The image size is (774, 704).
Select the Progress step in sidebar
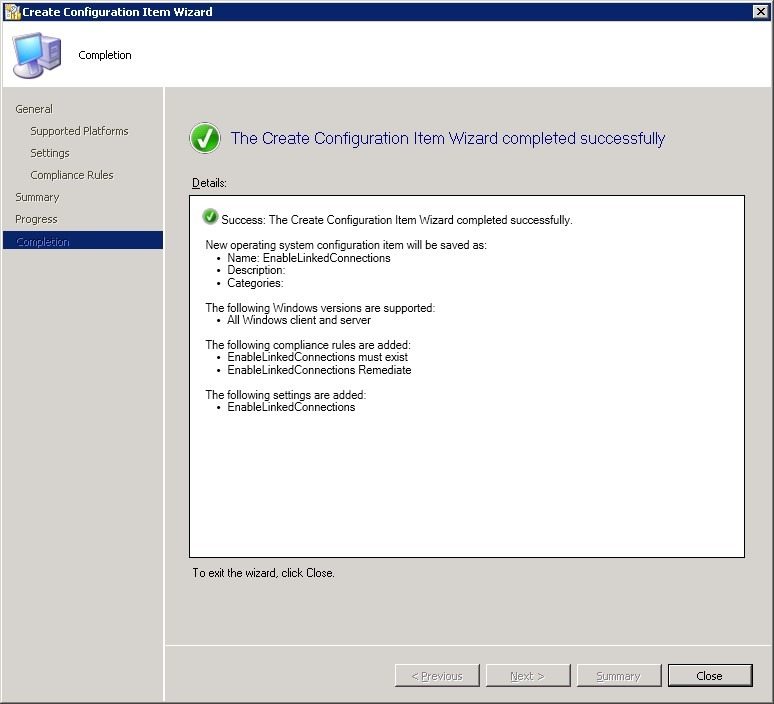click(x=36, y=219)
